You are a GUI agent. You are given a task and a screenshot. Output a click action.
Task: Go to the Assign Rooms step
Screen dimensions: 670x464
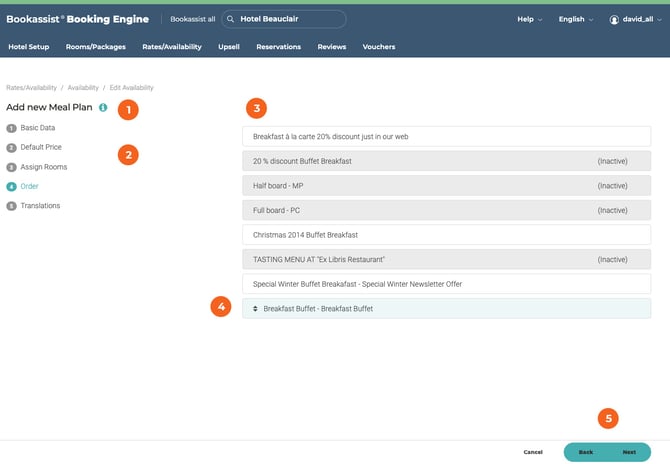[x=44, y=167]
